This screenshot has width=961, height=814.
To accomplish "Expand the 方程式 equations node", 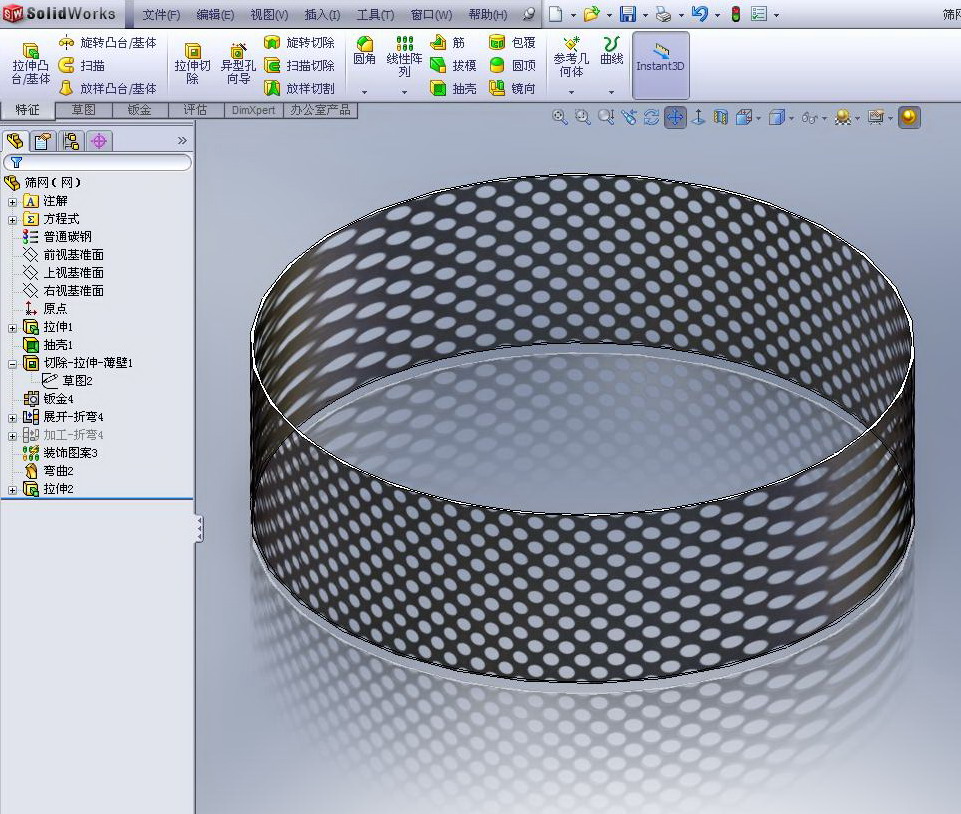I will click(12, 219).
